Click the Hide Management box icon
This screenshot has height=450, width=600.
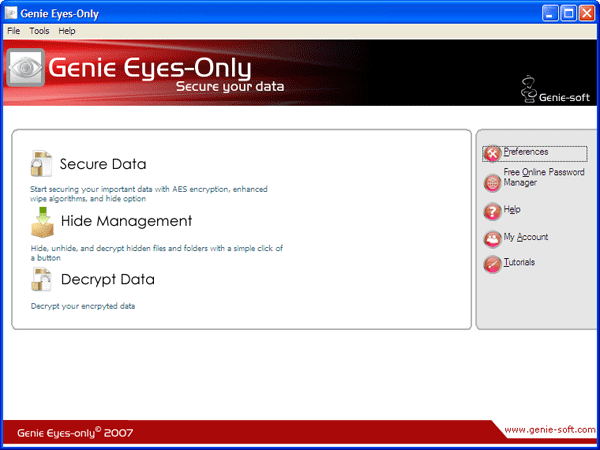pyautogui.click(x=42, y=222)
